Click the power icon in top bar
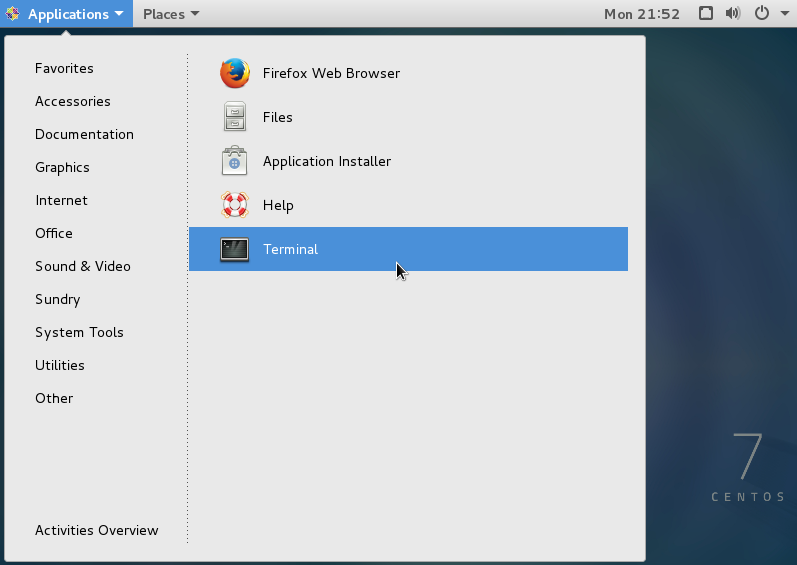The height and width of the screenshot is (565, 797). click(761, 14)
